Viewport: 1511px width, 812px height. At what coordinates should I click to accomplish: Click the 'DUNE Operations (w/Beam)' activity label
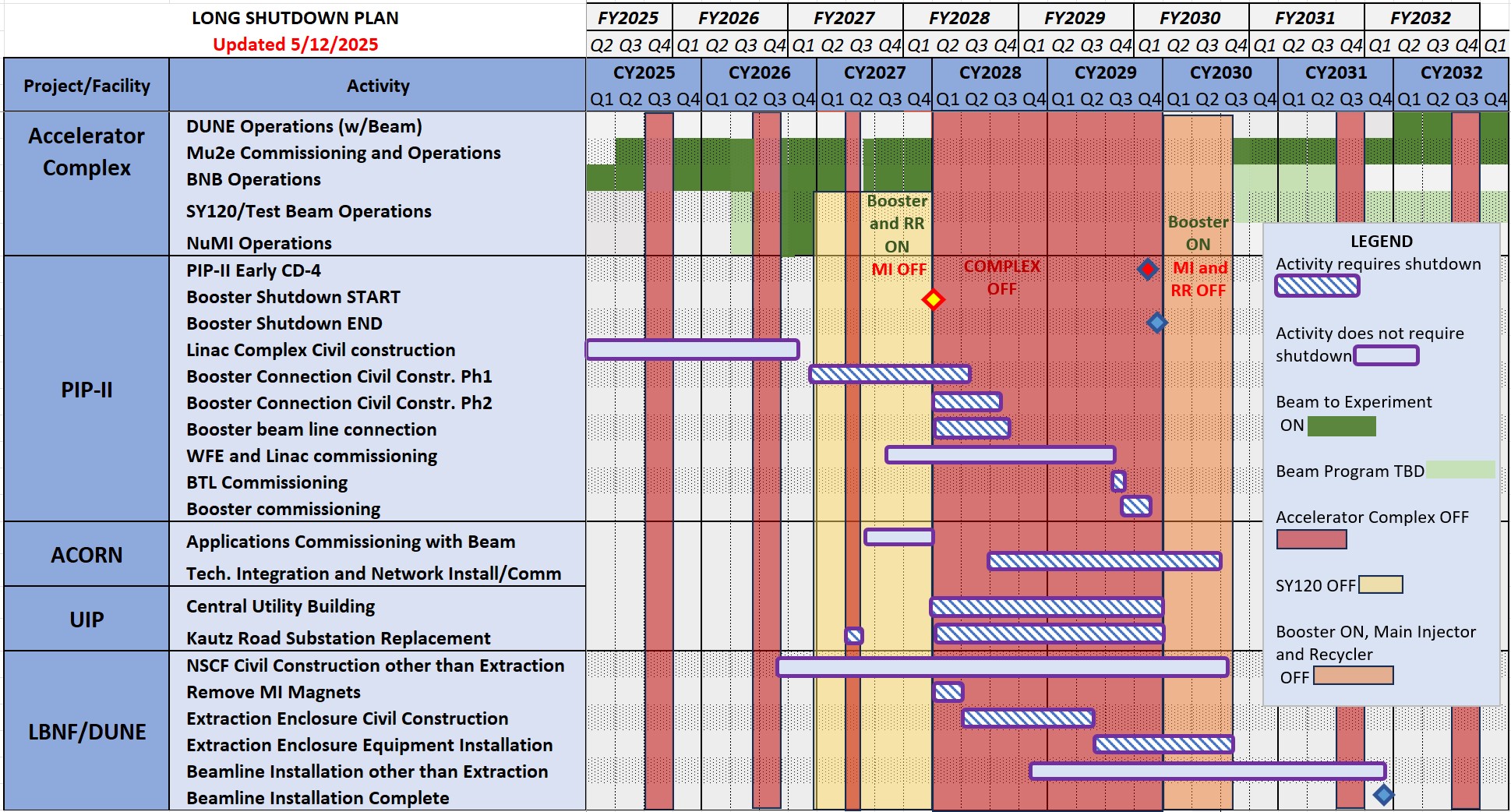tap(304, 126)
